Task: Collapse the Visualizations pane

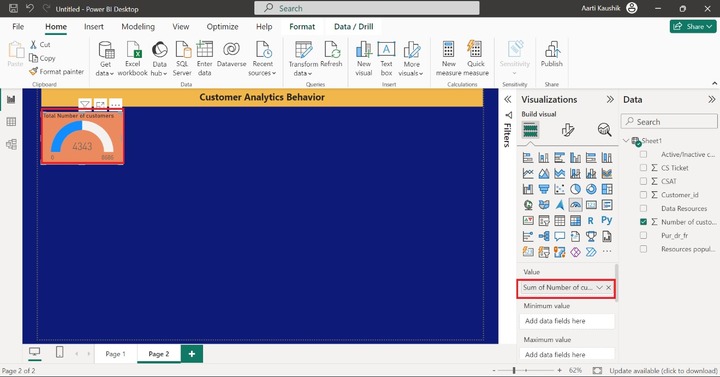Action: [610, 99]
